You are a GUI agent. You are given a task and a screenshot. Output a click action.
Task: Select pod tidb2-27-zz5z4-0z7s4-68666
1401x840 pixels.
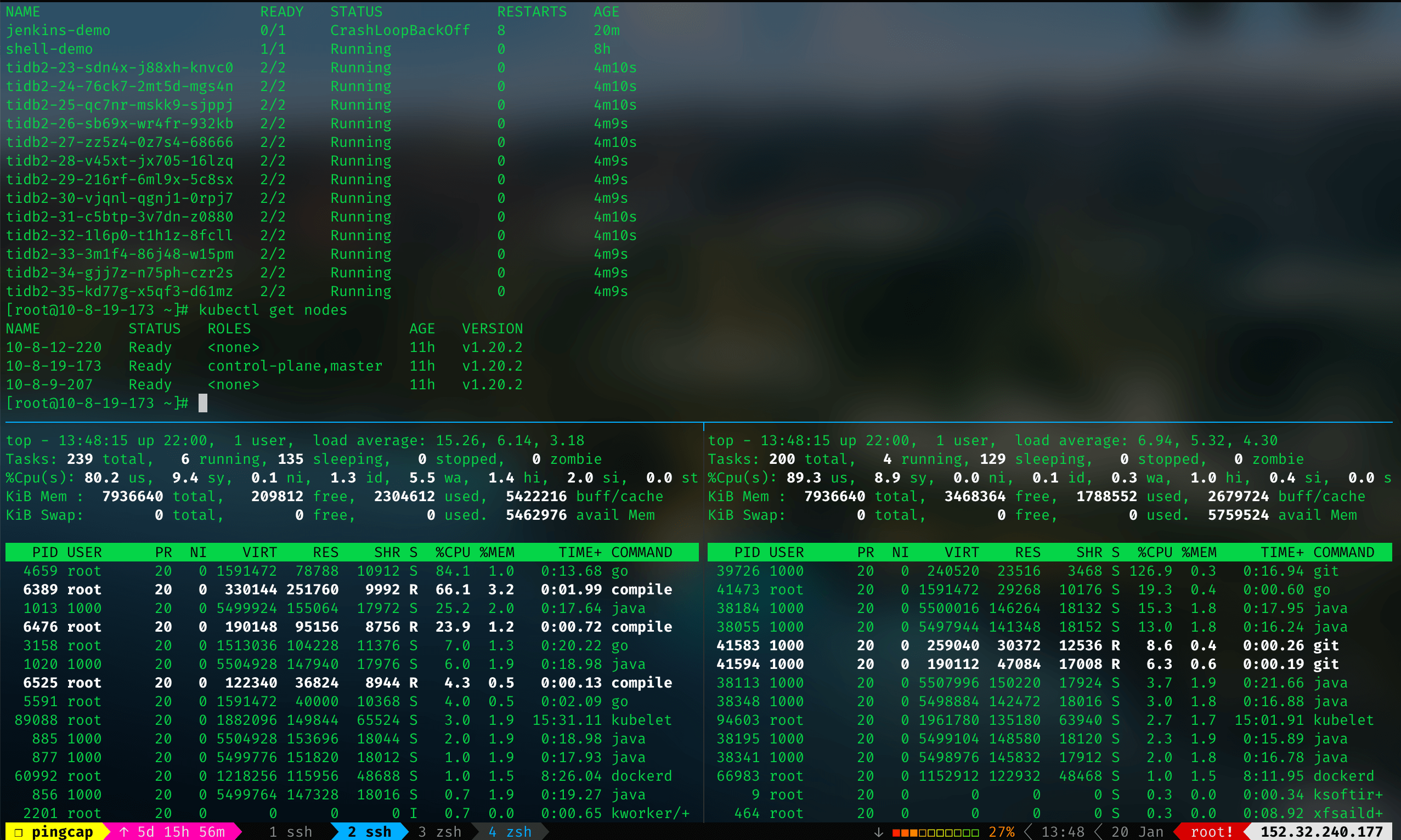click(x=120, y=142)
